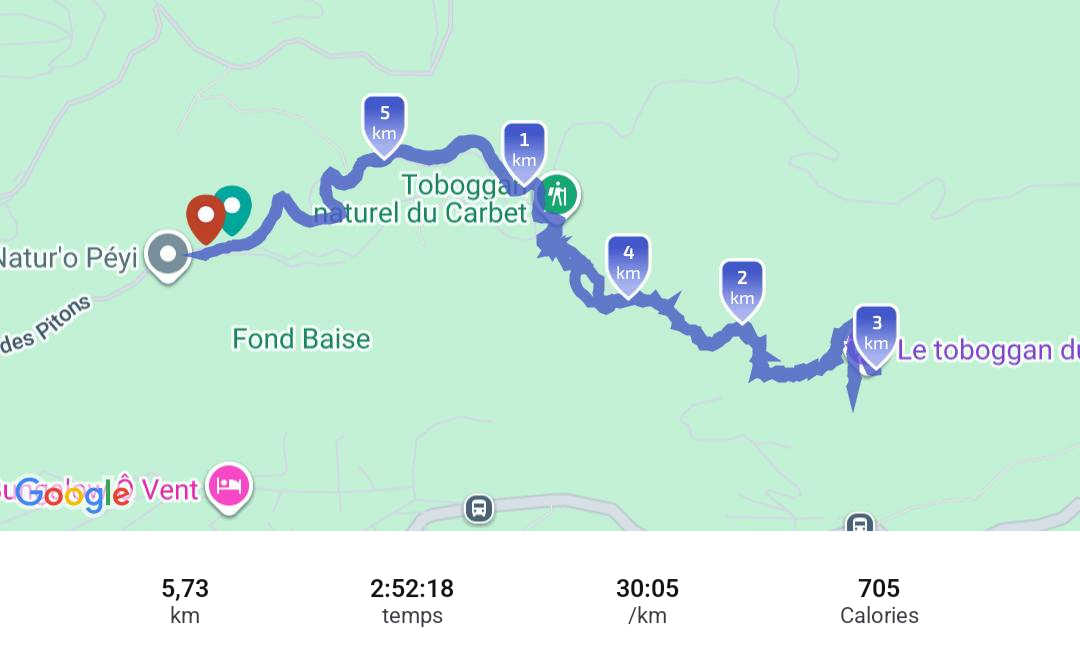Select the teal route pin

pyautogui.click(x=233, y=209)
